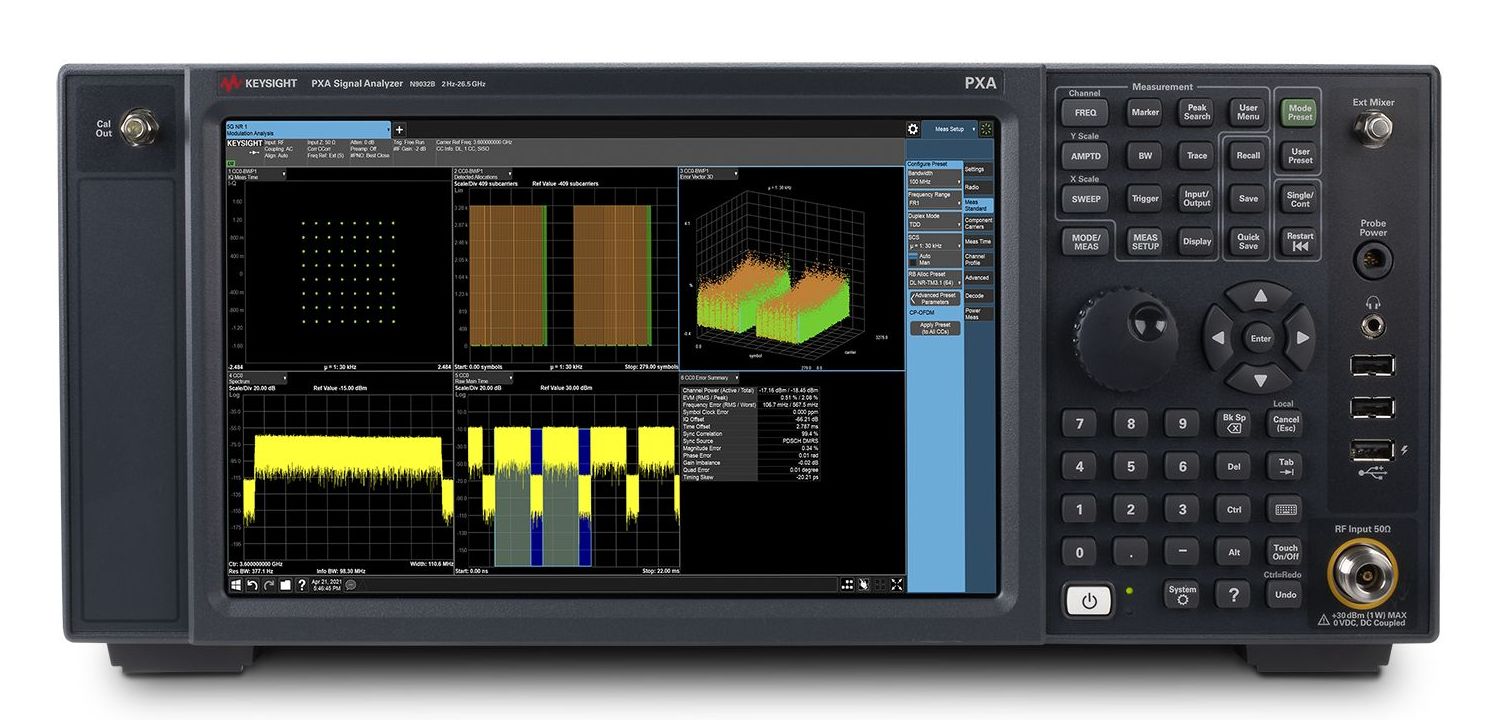Push the Quick Save hardkey
Screen dimensions: 1500x720
(1248, 241)
